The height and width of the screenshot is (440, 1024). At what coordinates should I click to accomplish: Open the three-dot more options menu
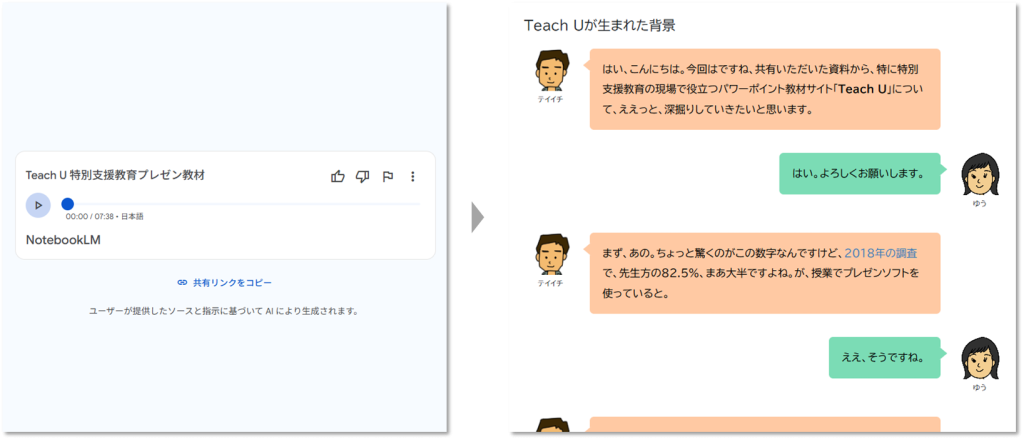point(412,176)
